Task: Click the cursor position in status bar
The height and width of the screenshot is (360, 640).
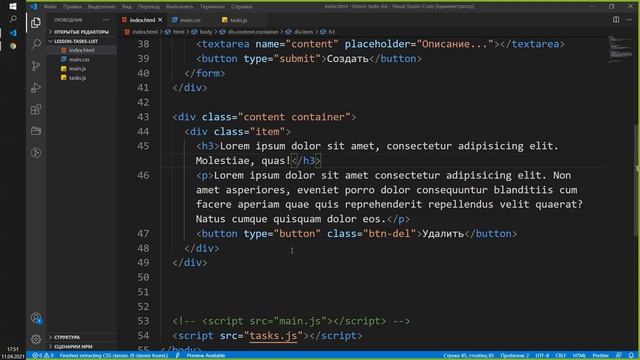Action: click(468, 356)
